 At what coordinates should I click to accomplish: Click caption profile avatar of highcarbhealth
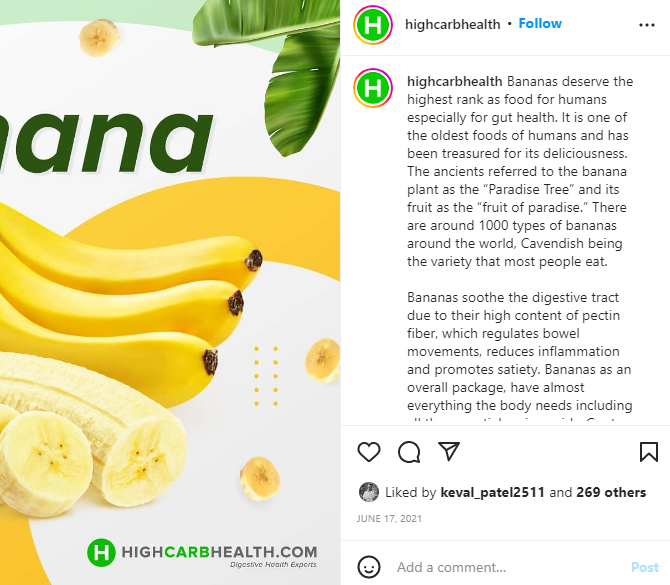373,88
